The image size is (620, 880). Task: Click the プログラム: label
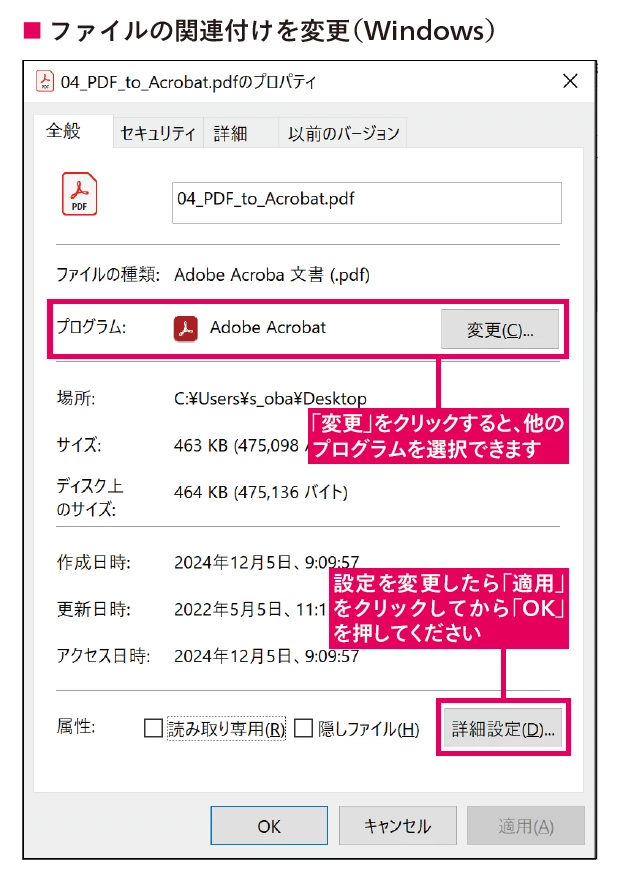click(91, 327)
